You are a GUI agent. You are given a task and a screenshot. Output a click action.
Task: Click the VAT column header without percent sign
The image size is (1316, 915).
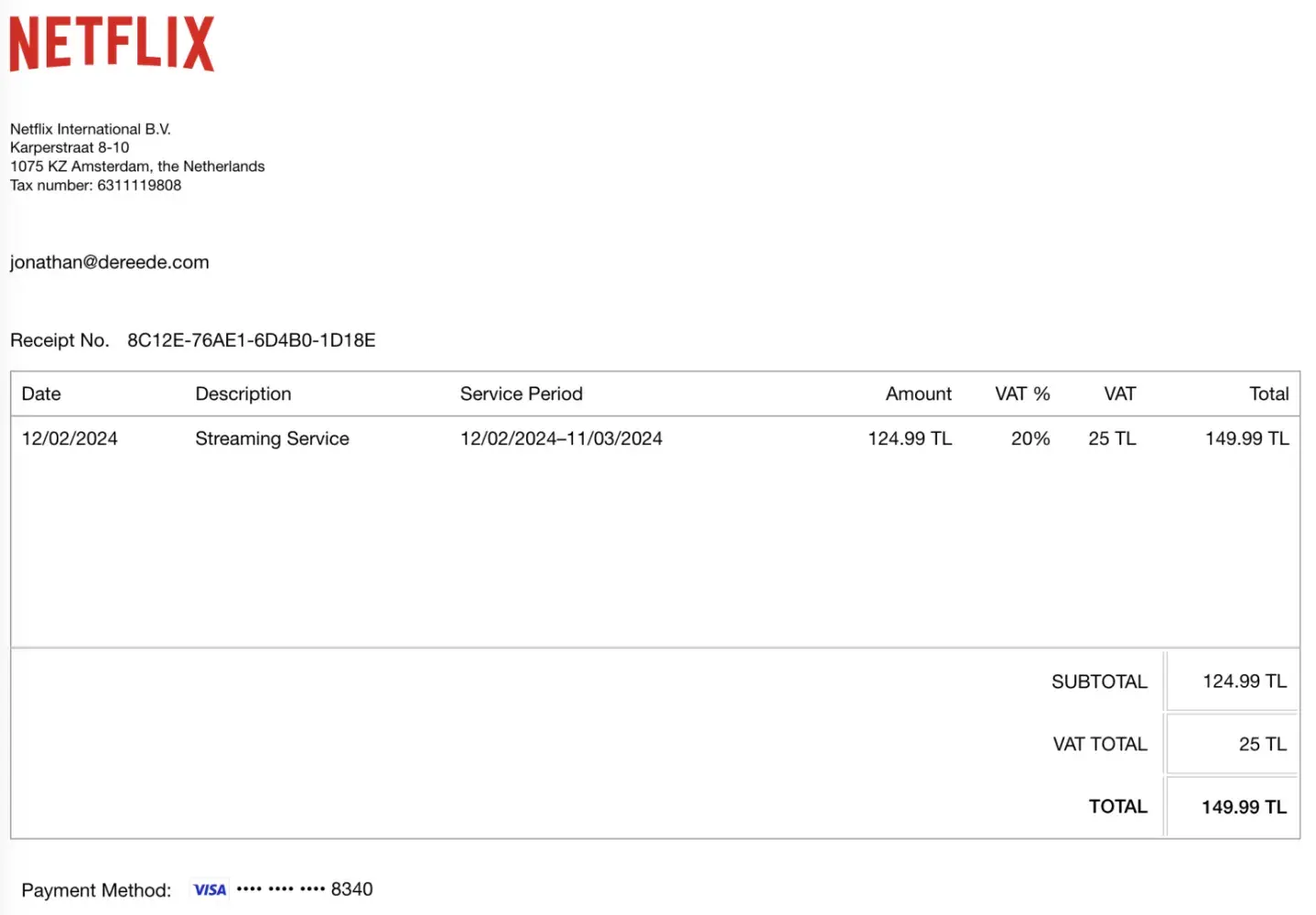1120,393
